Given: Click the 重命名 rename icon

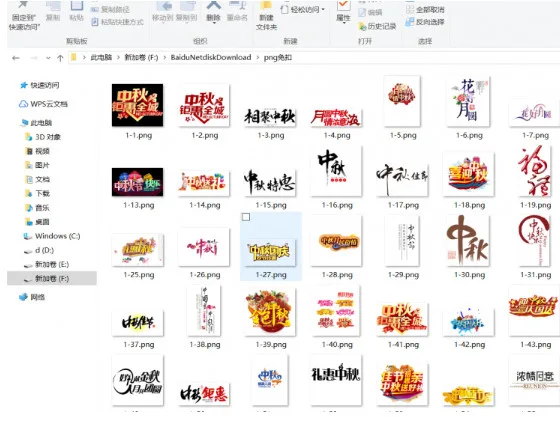Looking at the screenshot, I should 238,5.
